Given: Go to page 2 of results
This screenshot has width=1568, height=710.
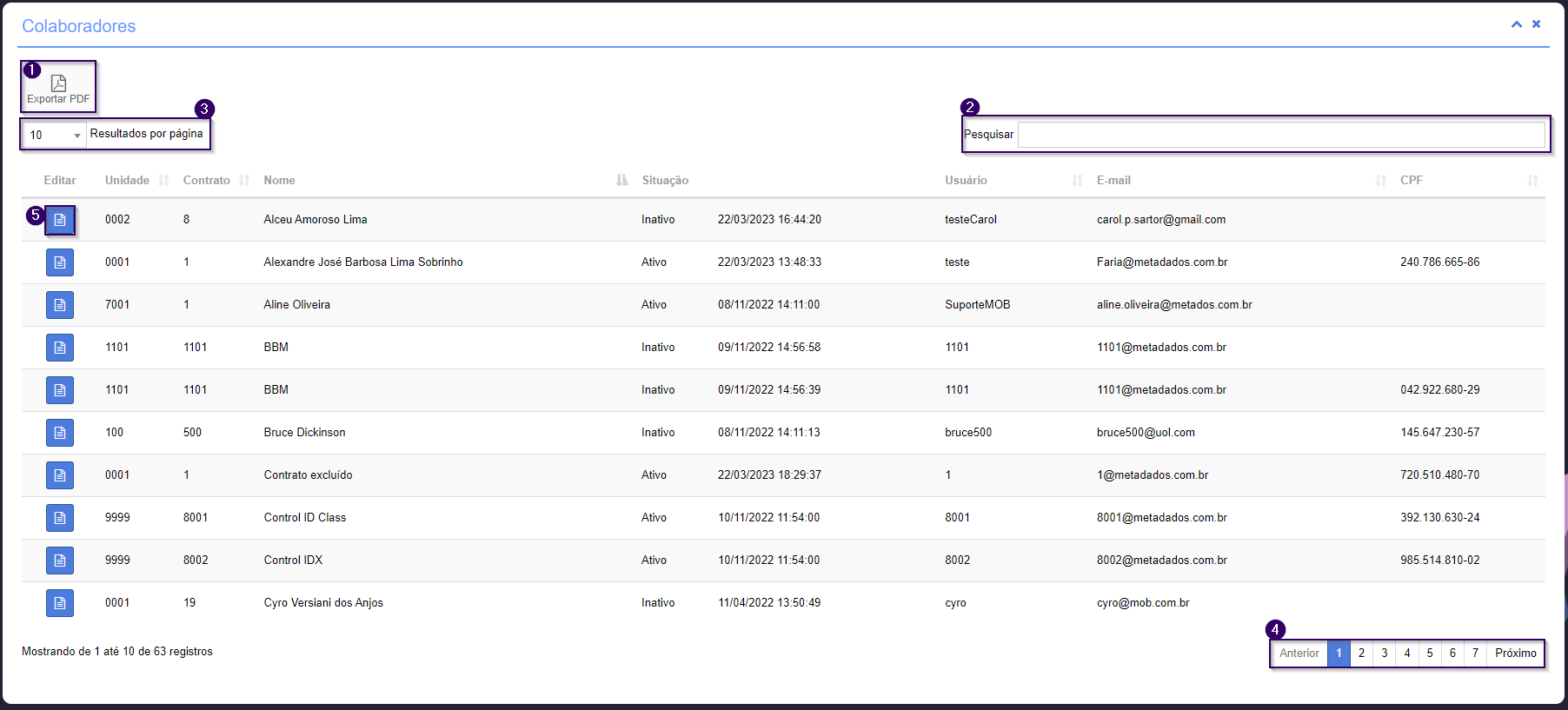Looking at the screenshot, I should 1361,654.
